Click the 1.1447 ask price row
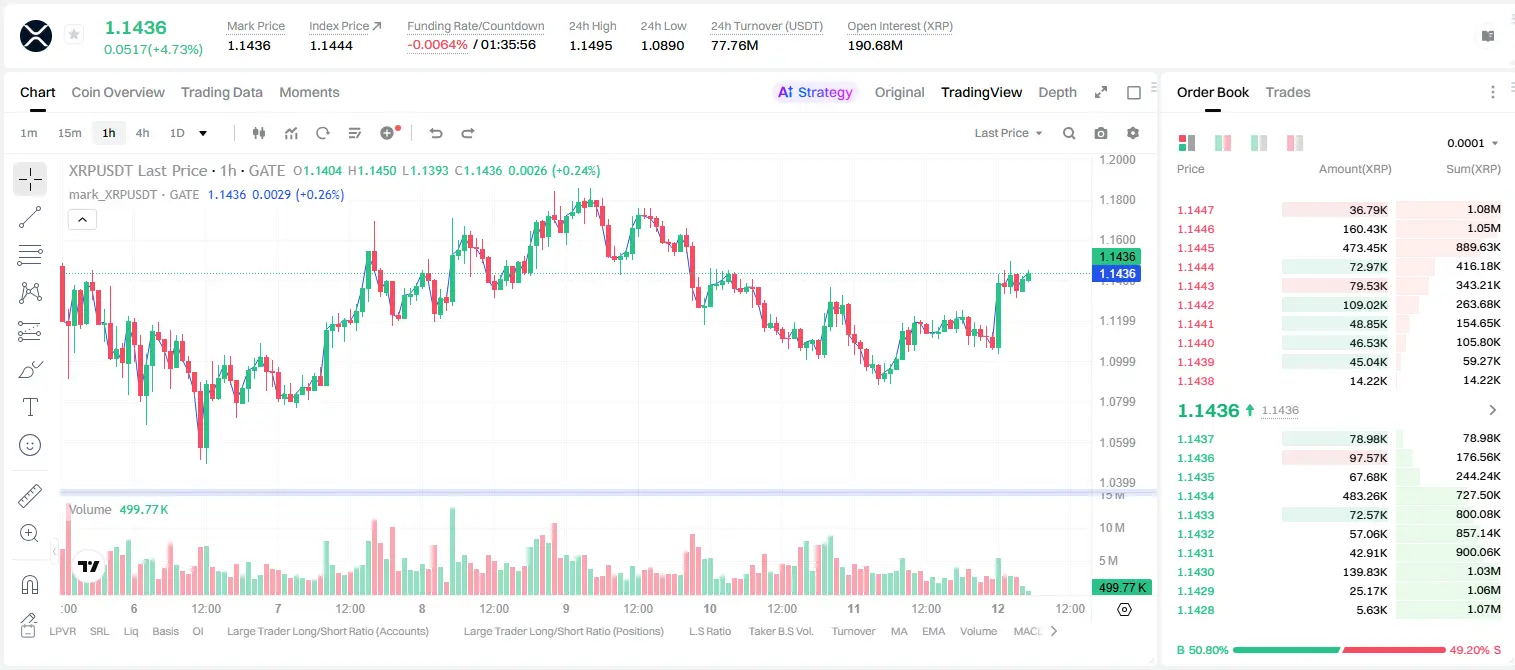The width and height of the screenshot is (1515, 670). pos(1338,210)
